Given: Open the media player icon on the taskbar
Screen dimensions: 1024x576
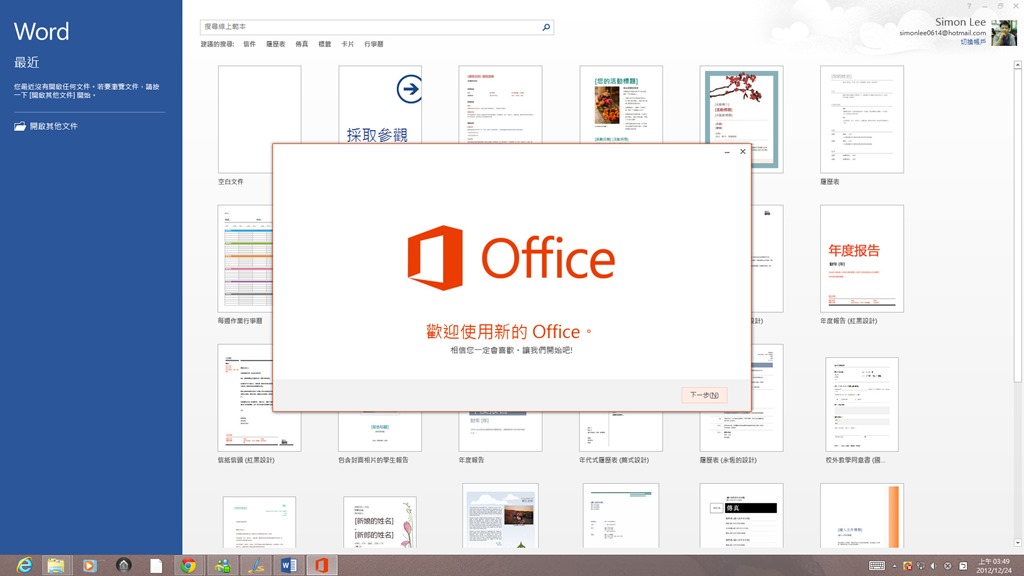Looking at the screenshot, I should click(89, 566).
